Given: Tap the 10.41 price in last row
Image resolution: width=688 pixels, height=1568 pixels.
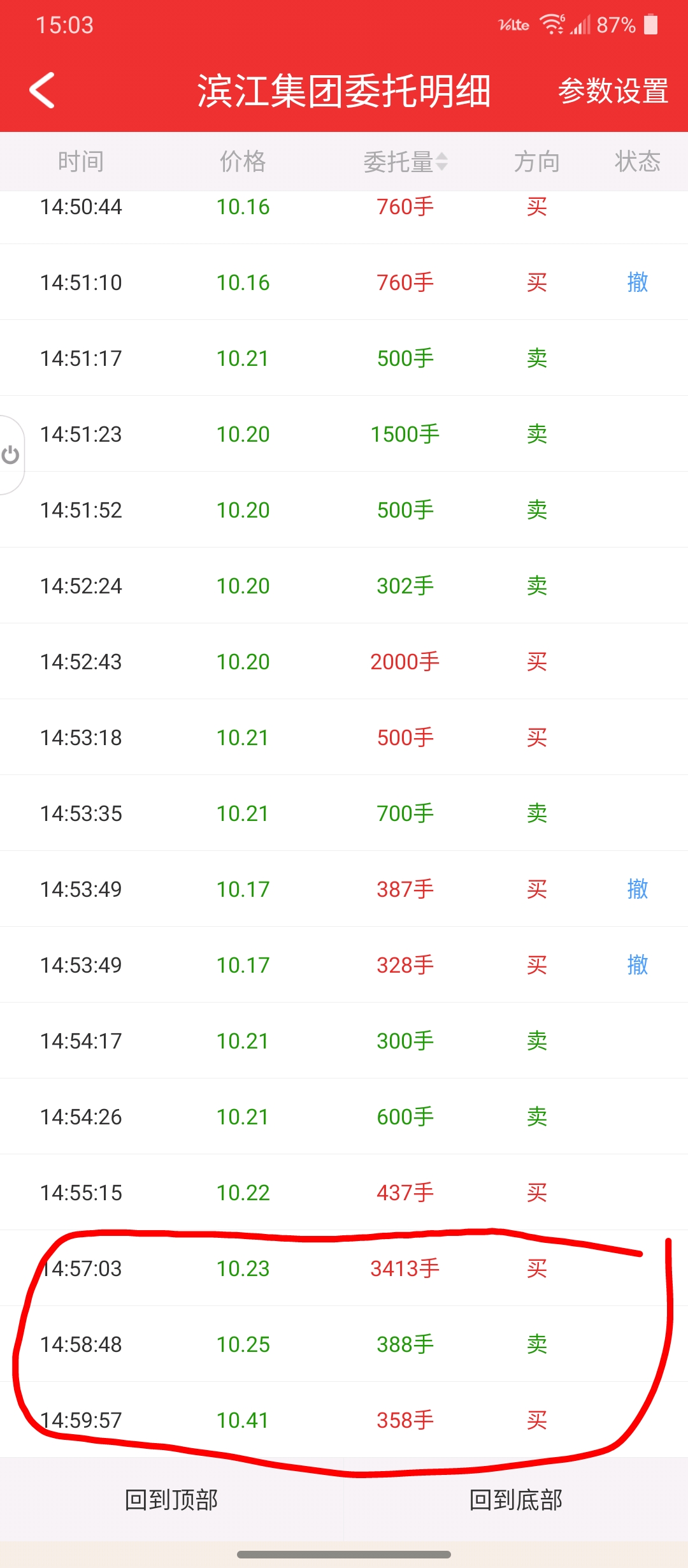Looking at the screenshot, I should tap(243, 1420).
